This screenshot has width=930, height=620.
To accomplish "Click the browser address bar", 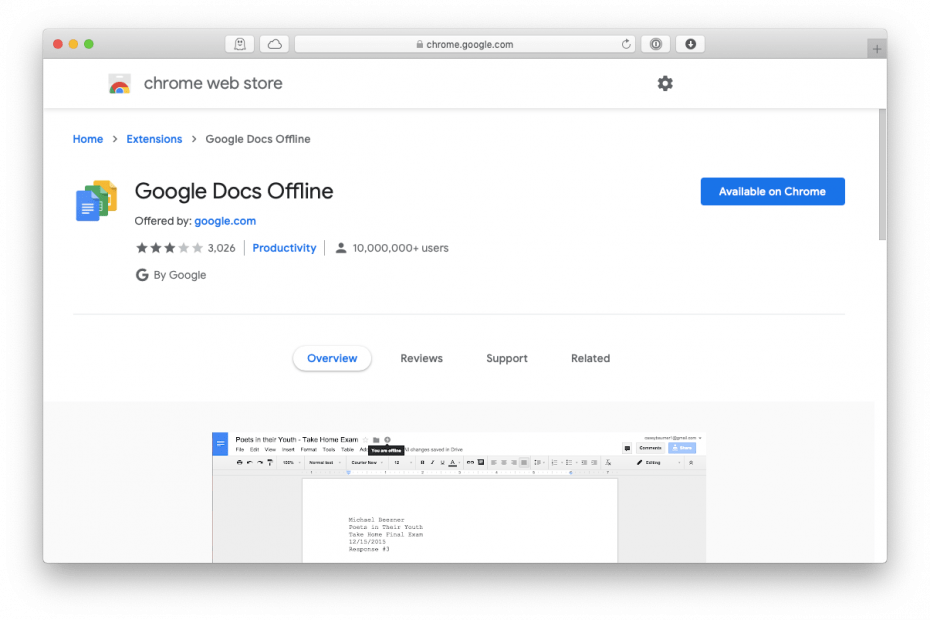I will click(x=463, y=43).
